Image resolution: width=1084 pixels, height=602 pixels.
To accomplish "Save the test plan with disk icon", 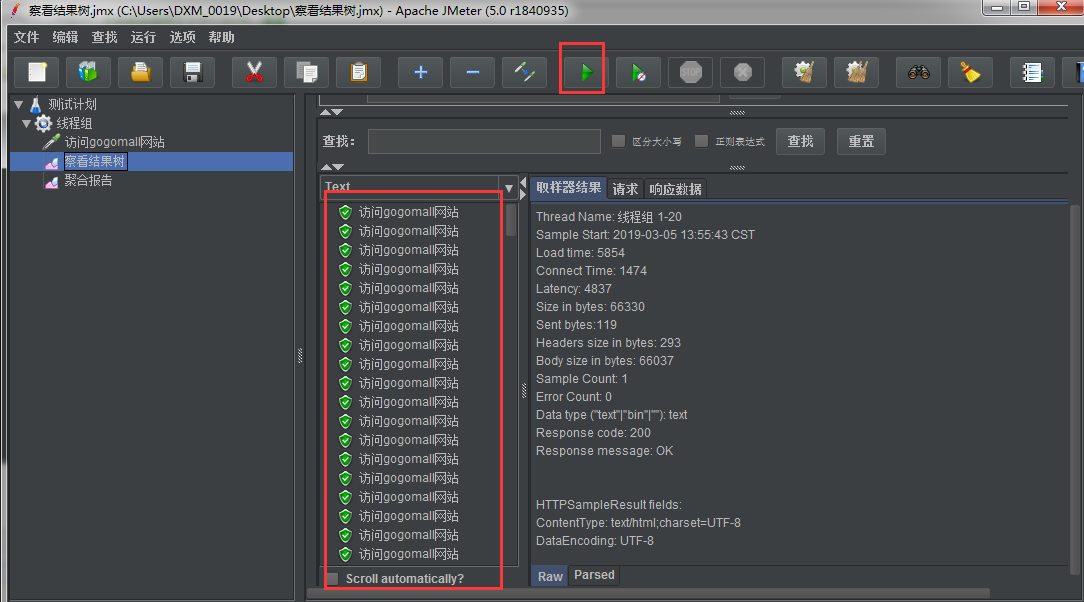I will point(192,72).
